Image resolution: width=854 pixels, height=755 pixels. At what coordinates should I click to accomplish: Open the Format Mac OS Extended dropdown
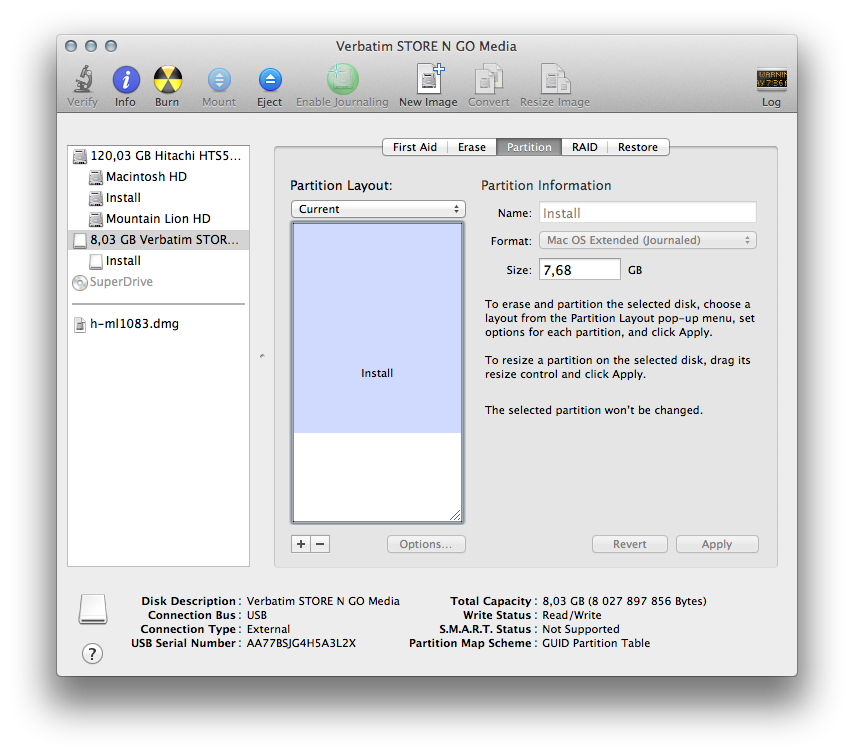pyautogui.click(x=648, y=240)
